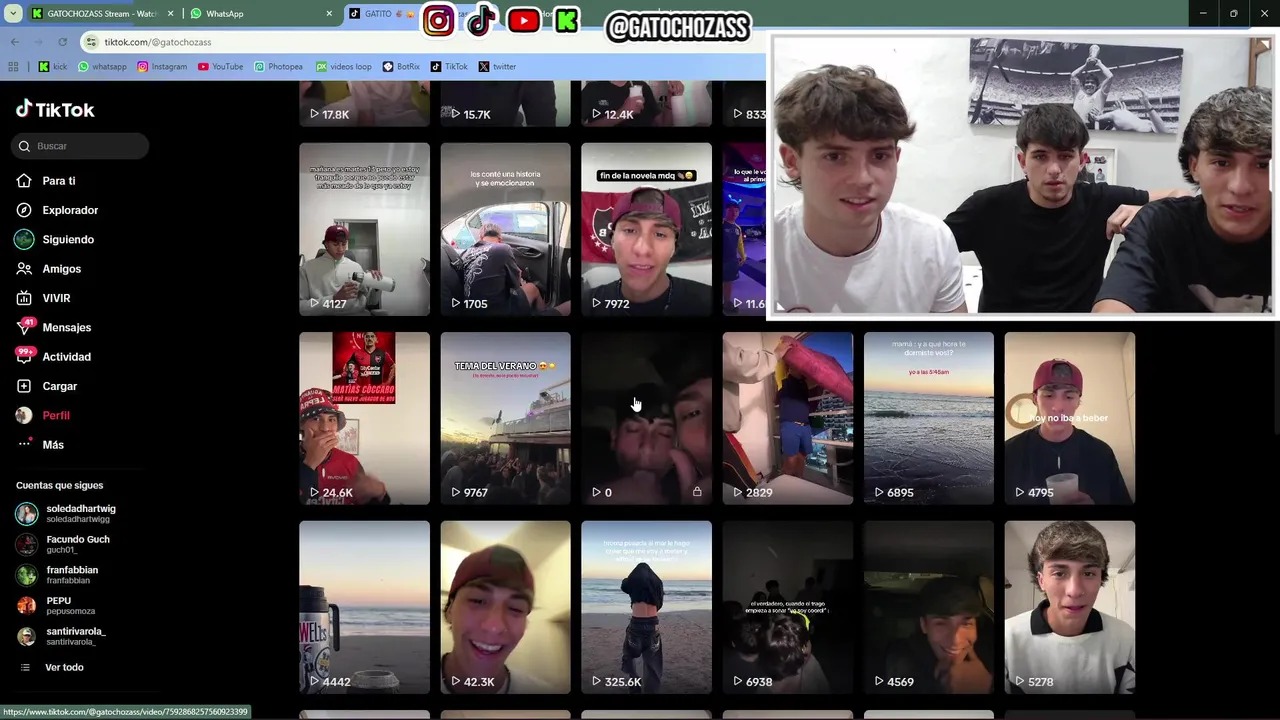Open the sea video with 6895 views
The width and height of the screenshot is (1280, 720).
[x=929, y=418]
